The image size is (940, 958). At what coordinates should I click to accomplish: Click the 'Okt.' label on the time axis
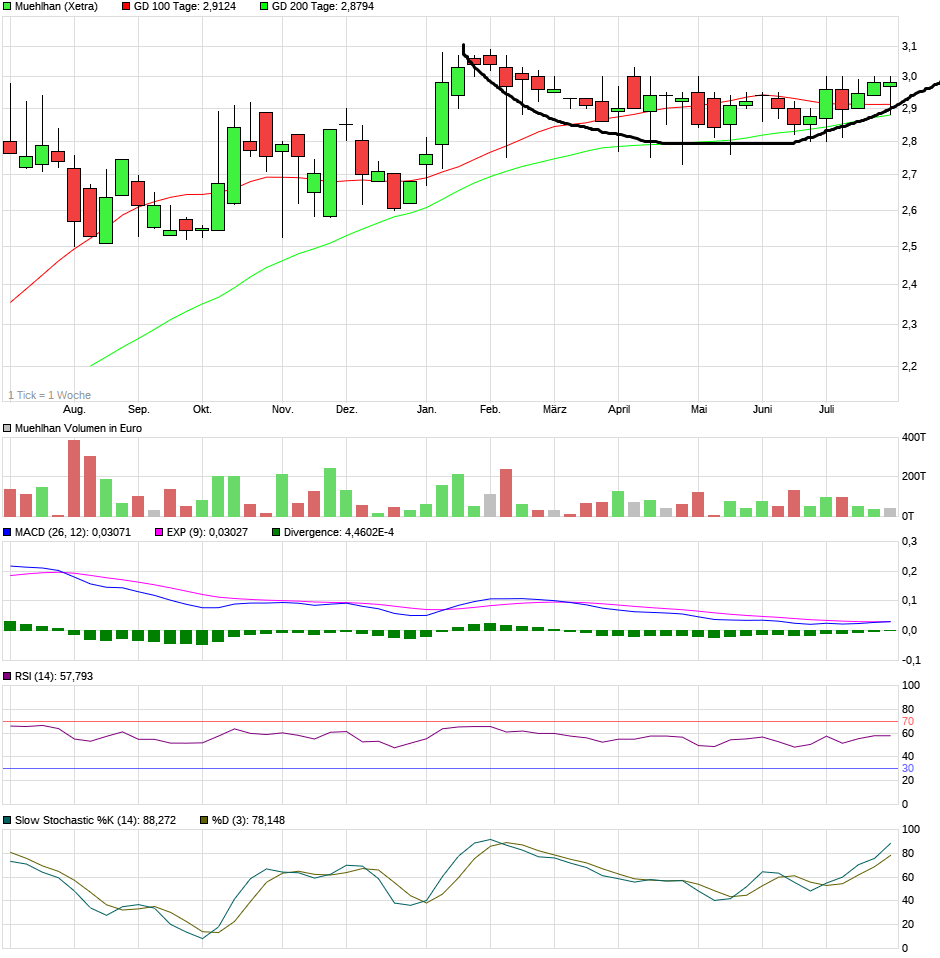tap(202, 410)
